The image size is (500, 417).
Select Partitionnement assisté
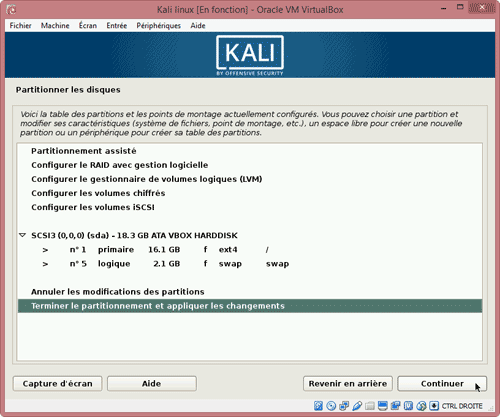pos(250,151)
